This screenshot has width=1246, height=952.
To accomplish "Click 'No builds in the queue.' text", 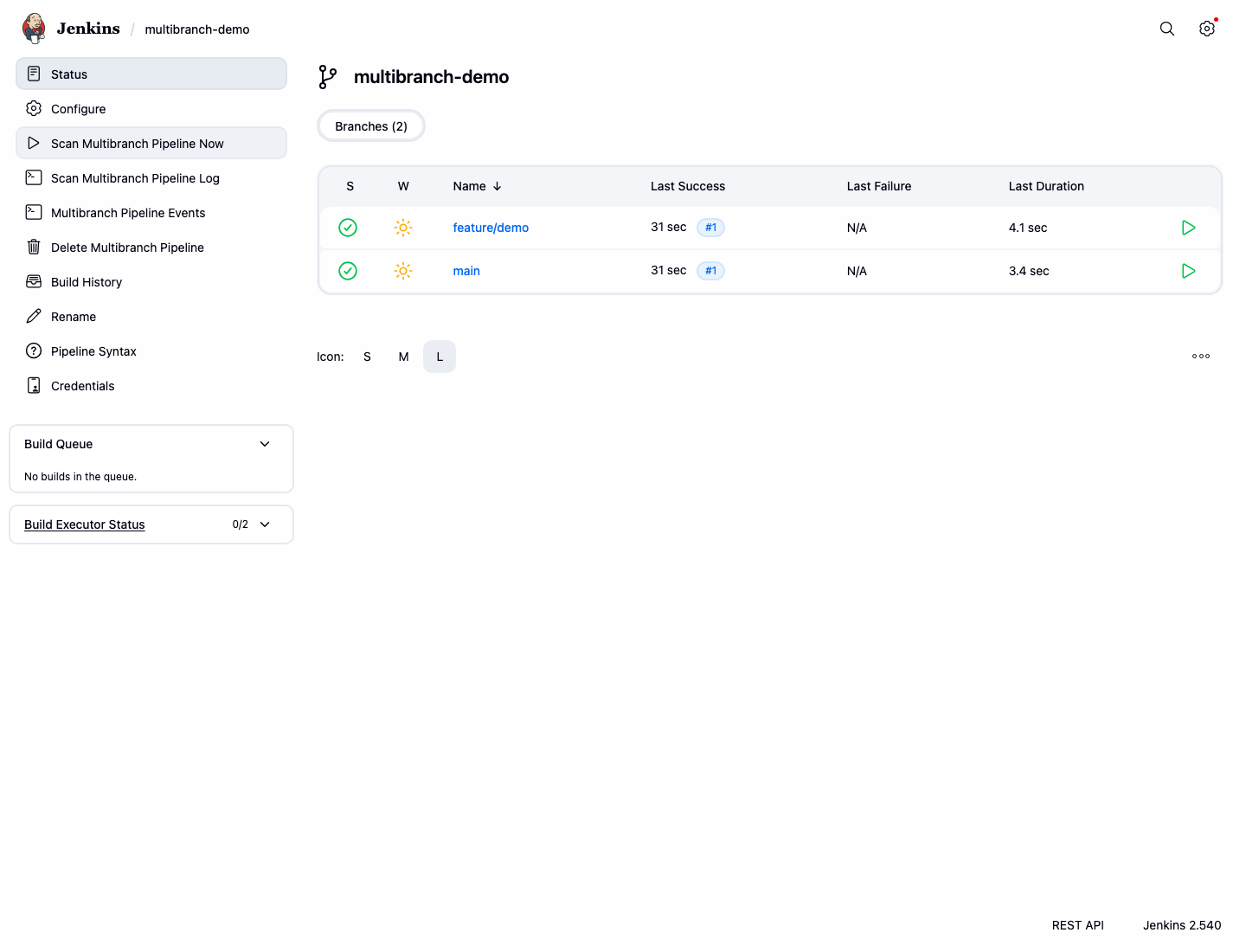I will (x=80, y=477).
